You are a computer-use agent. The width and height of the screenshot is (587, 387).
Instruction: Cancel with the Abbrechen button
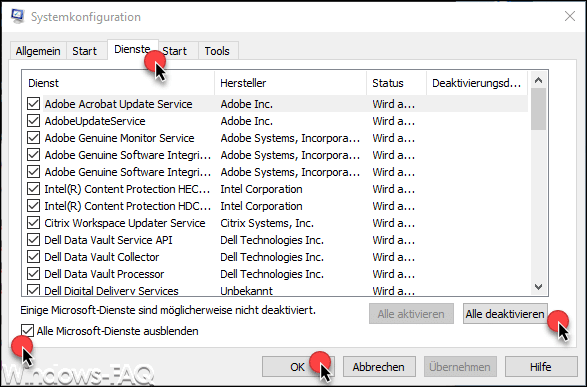coord(379,366)
